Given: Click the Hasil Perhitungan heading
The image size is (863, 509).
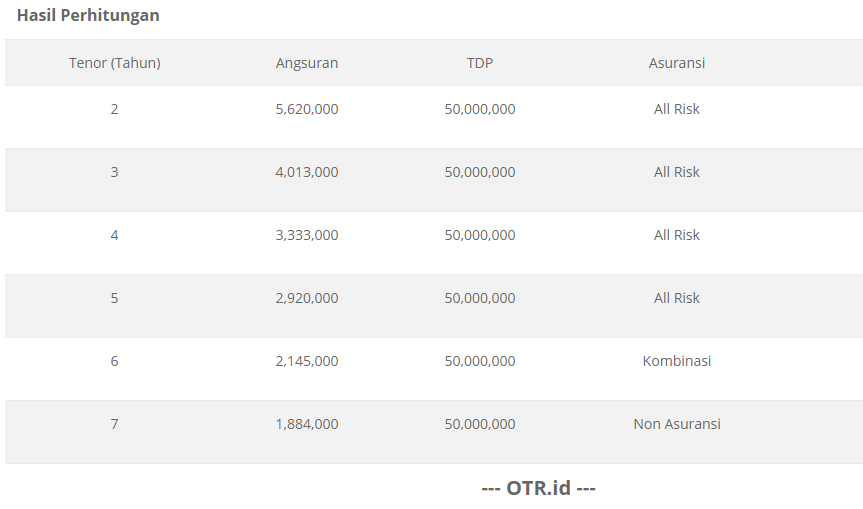Looking at the screenshot, I should (x=88, y=16).
